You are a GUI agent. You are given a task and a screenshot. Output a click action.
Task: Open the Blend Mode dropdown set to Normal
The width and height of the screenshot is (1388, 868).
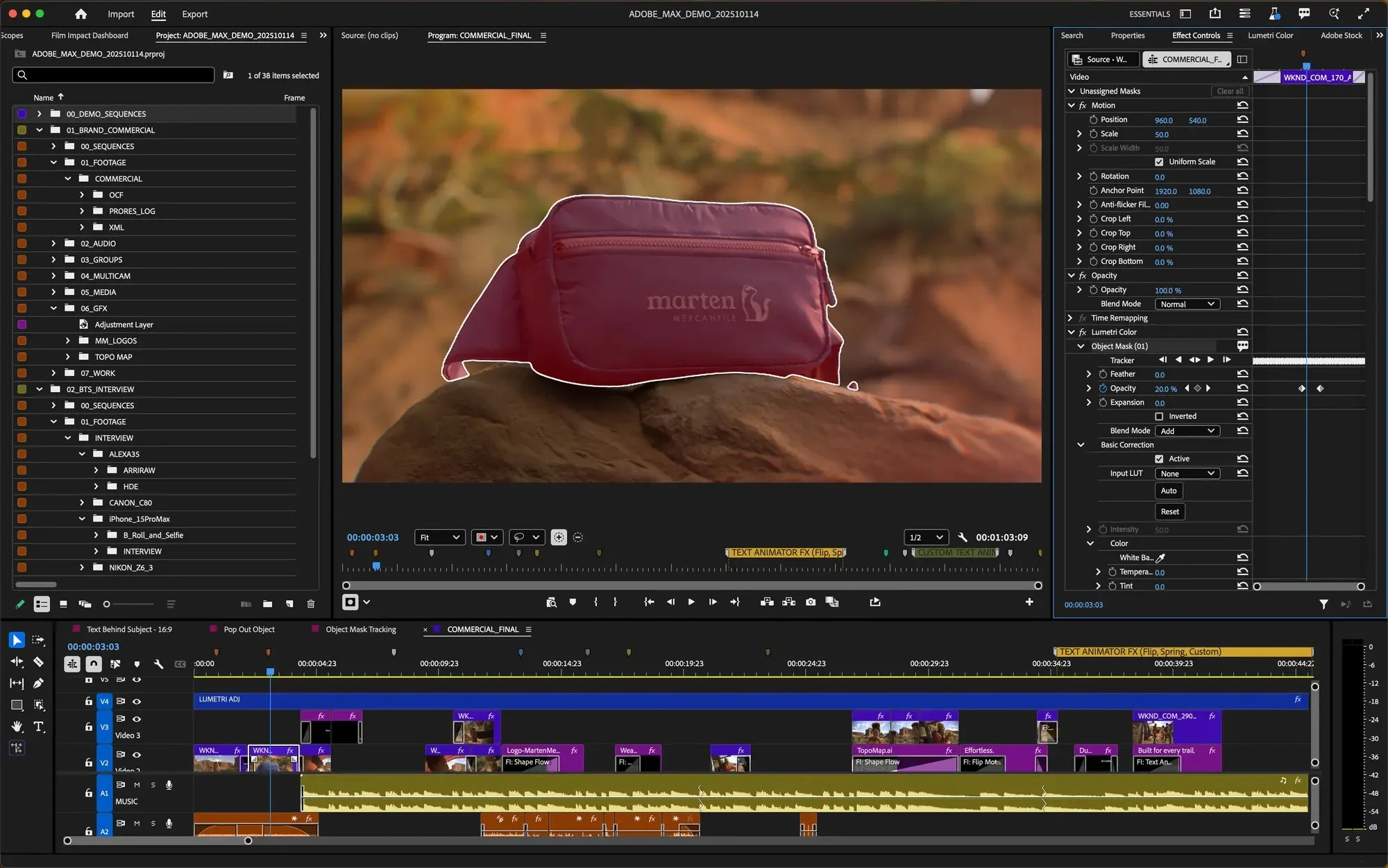coord(1187,304)
